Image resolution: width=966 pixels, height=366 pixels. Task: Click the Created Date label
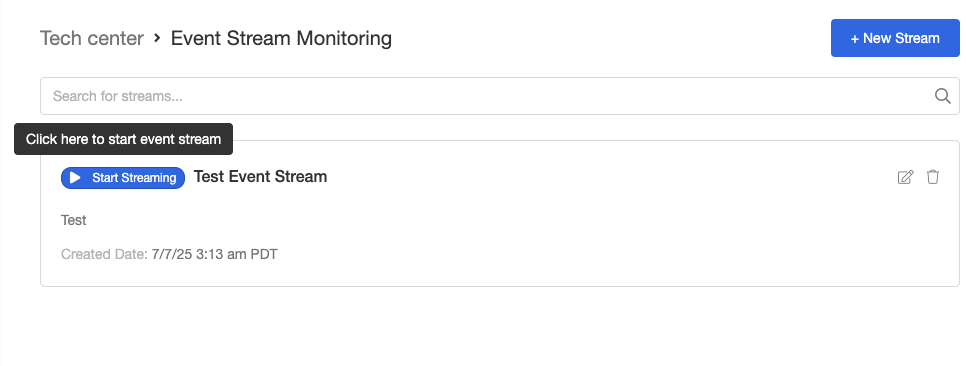(x=104, y=254)
